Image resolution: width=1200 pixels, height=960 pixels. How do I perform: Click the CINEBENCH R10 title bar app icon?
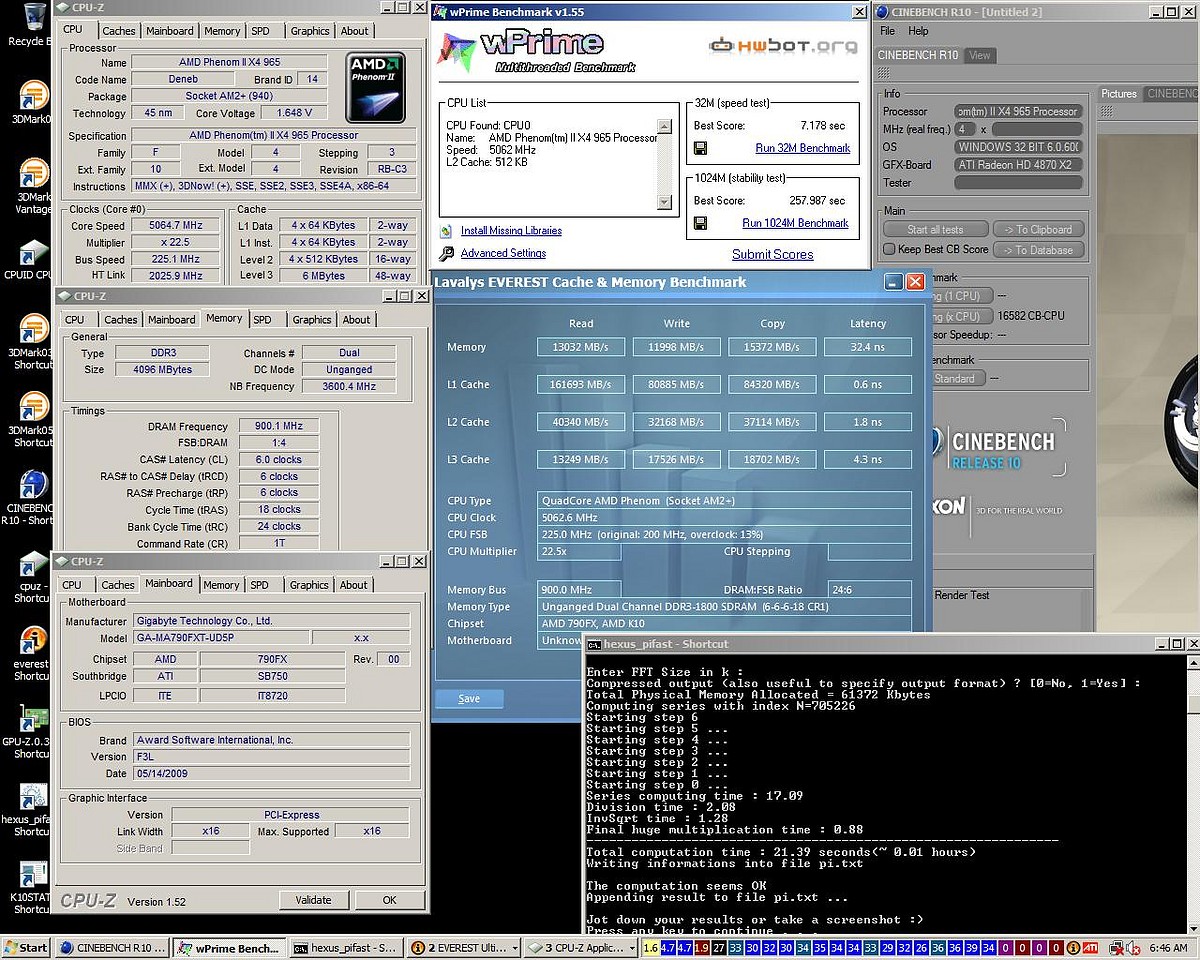(884, 11)
